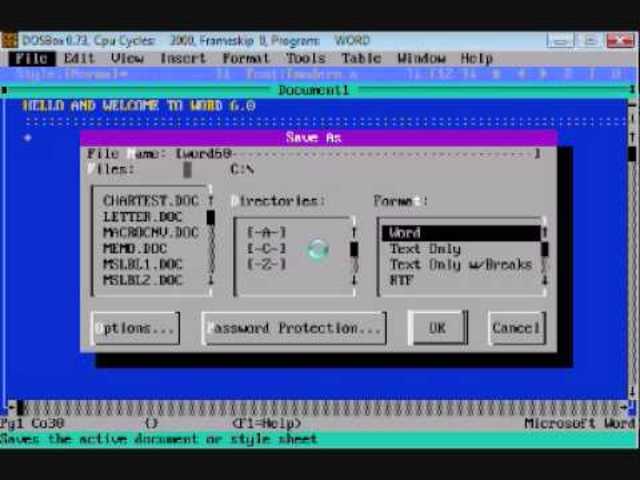Image resolution: width=640 pixels, height=480 pixels.
Task: Click Directories list scroll down arrow
Action: (354, 280)
